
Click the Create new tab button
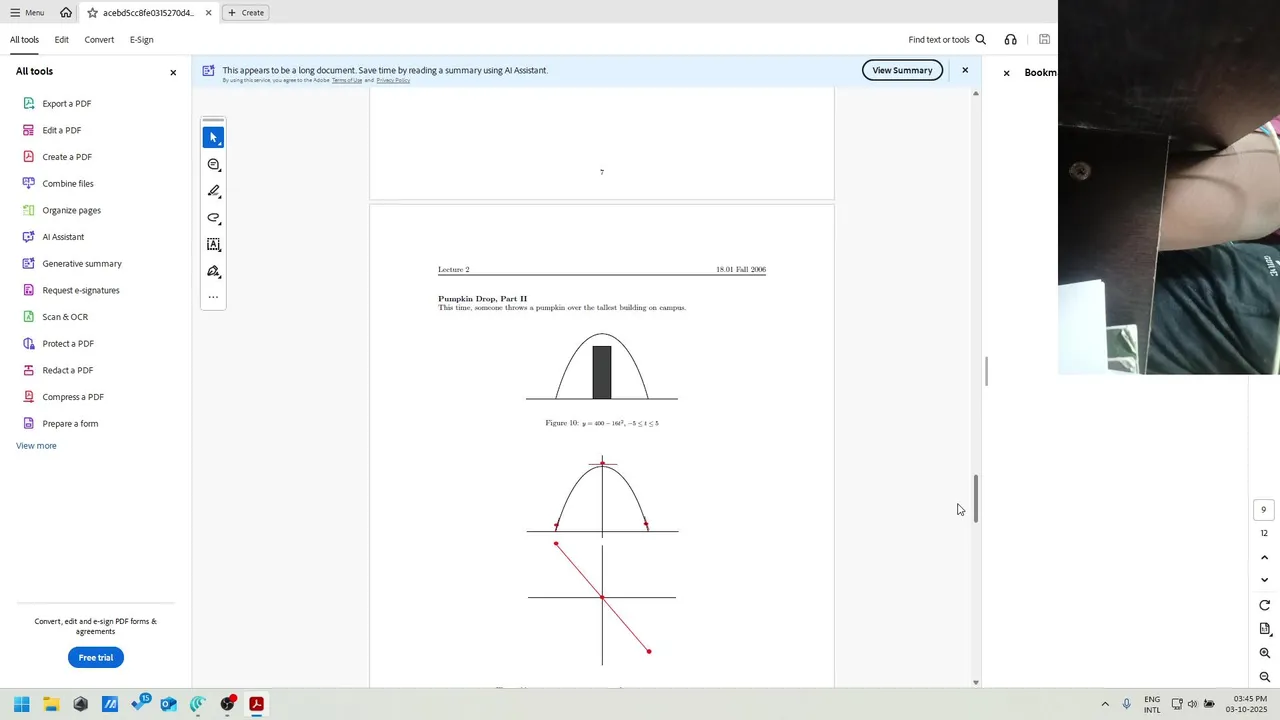246,13
